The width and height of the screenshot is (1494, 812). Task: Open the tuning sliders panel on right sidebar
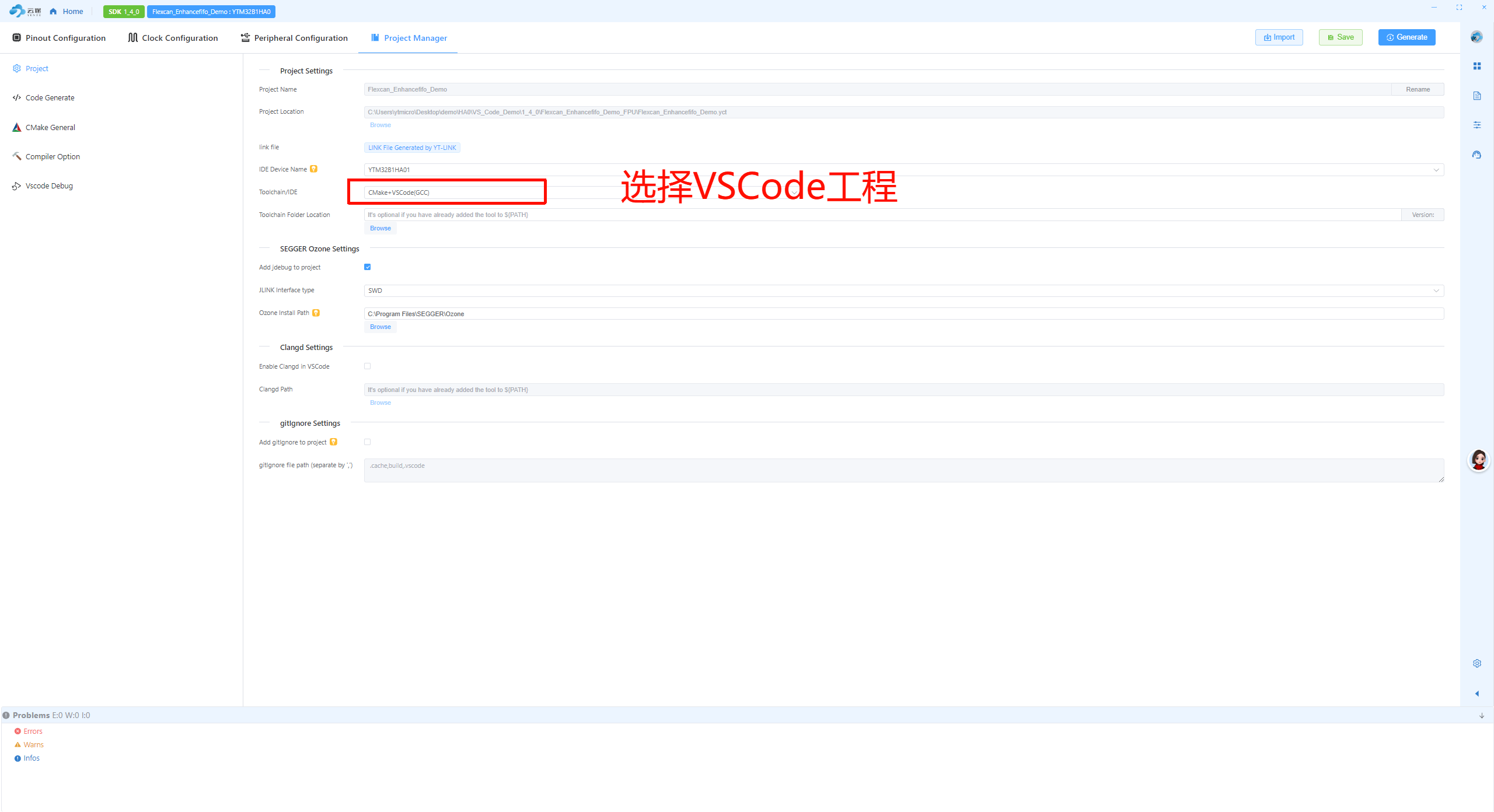click(1477, 125)
